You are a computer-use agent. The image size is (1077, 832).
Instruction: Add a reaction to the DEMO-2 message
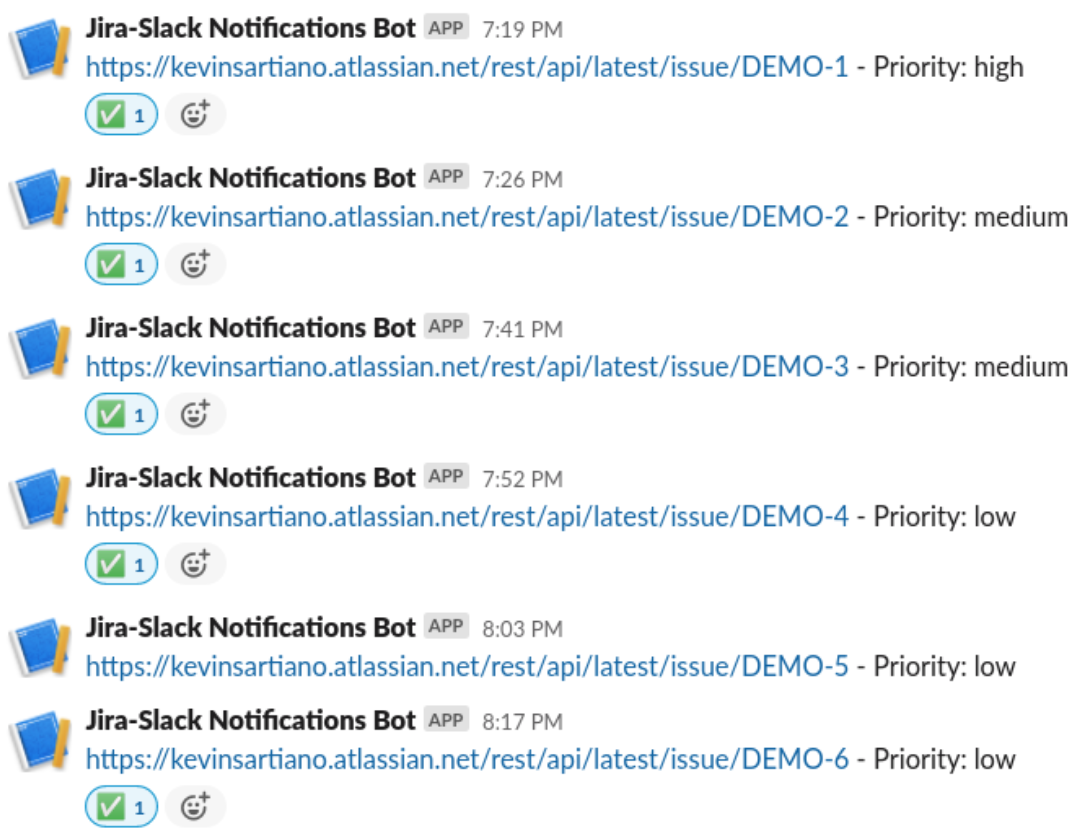(196, 265)
